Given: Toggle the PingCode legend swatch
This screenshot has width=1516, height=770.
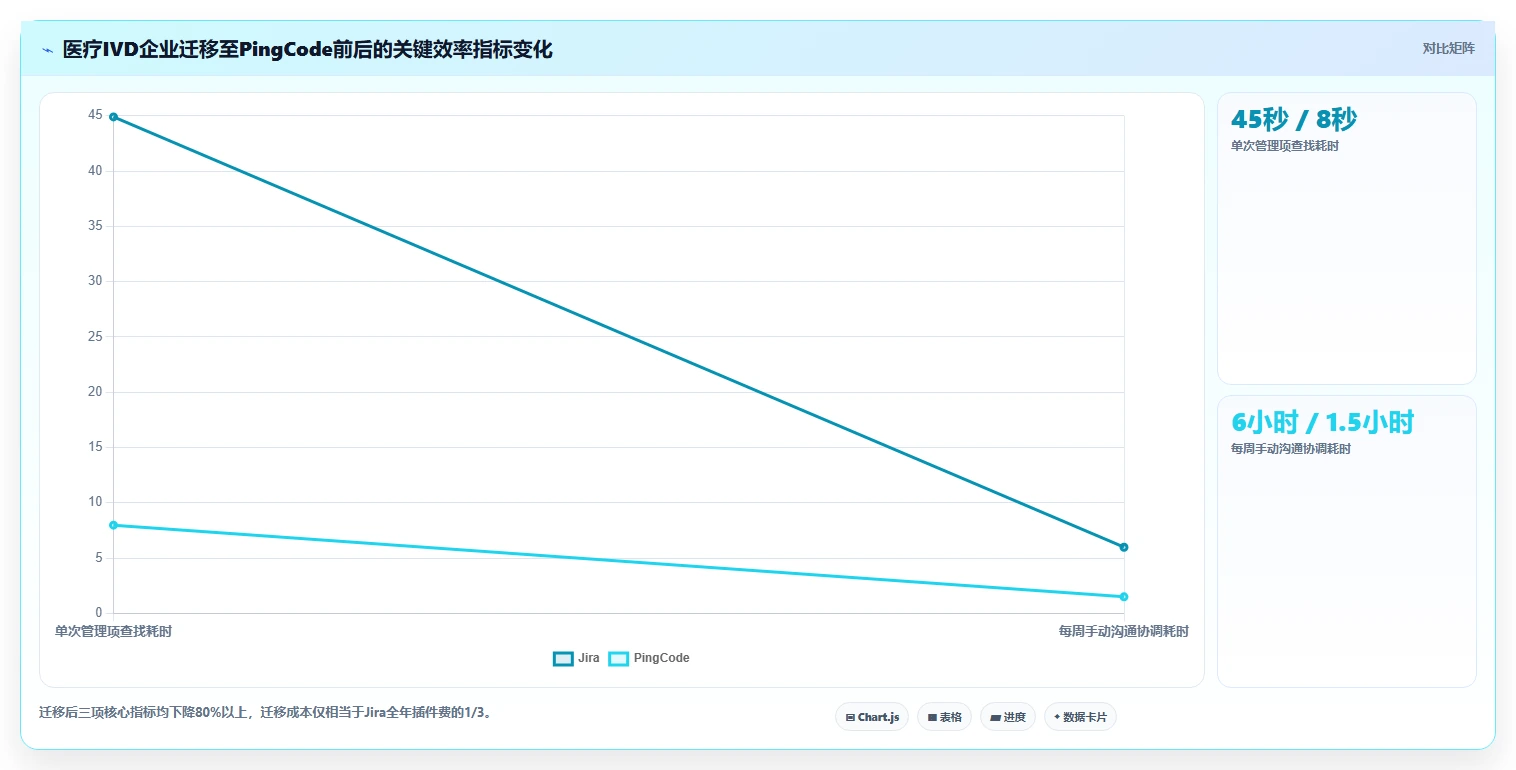Looking at the screenshot, I should (619, 658).
